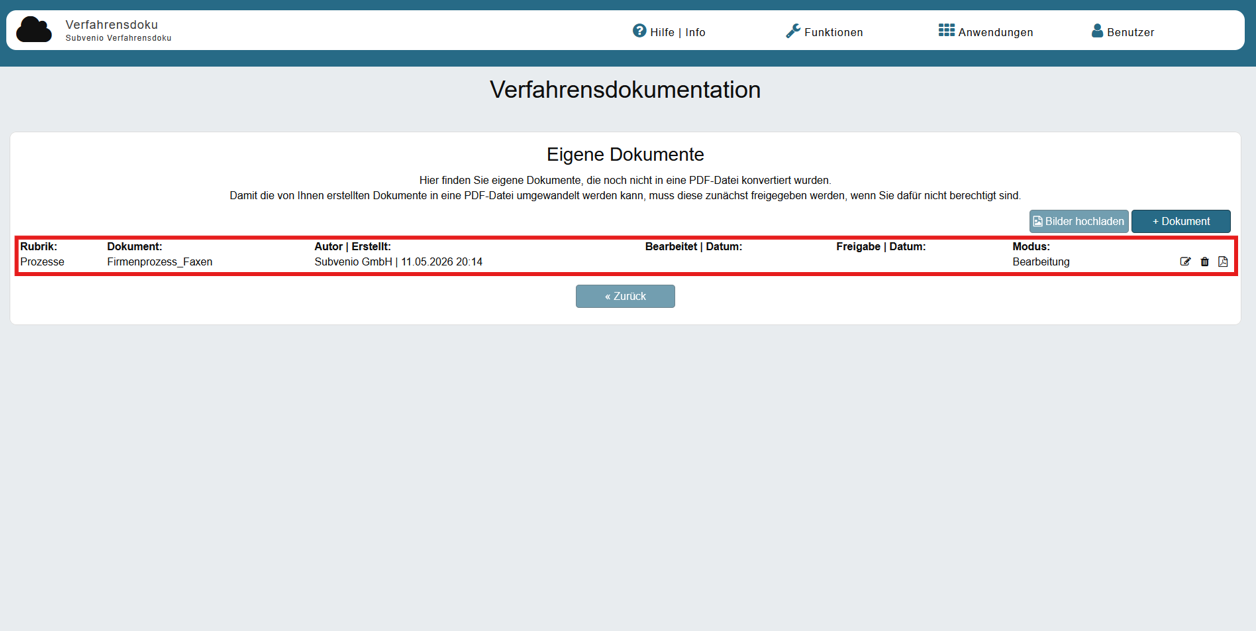1256x631 pixels.
Task: Click the Bilder hochladen button
Action: point(1079,221)
